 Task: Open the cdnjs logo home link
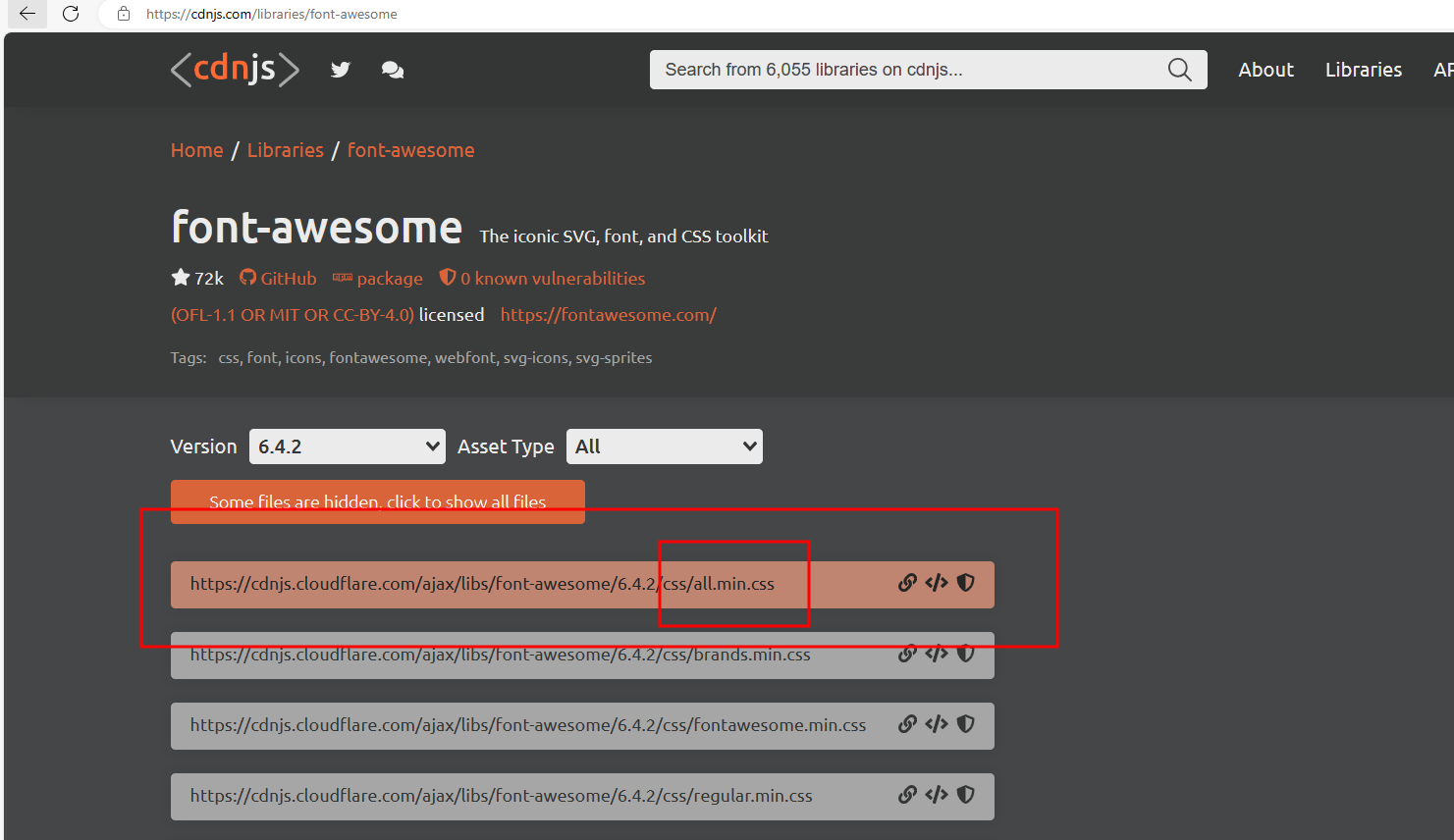235,70
